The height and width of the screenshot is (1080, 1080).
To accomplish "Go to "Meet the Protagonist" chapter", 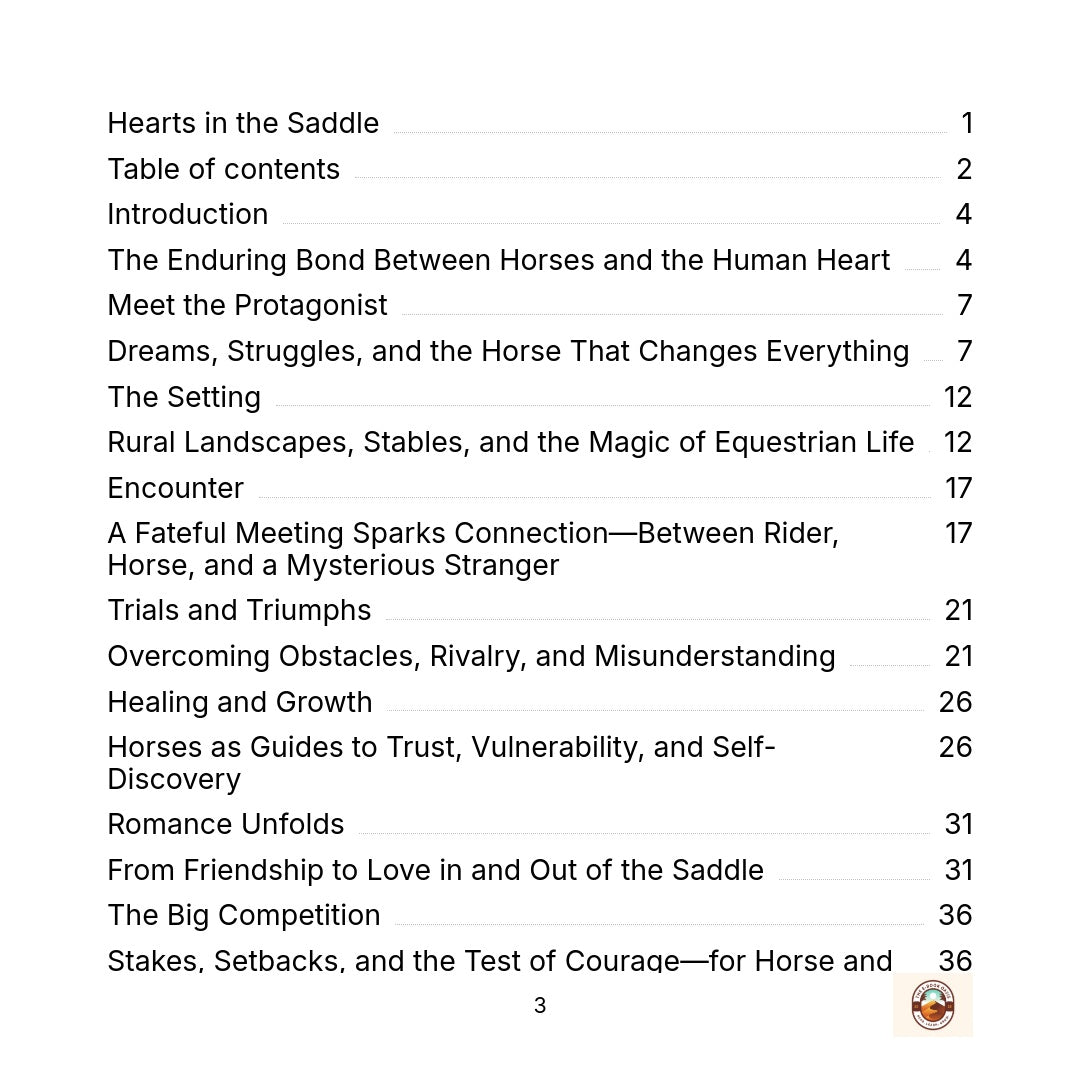I will coord(247,305).
